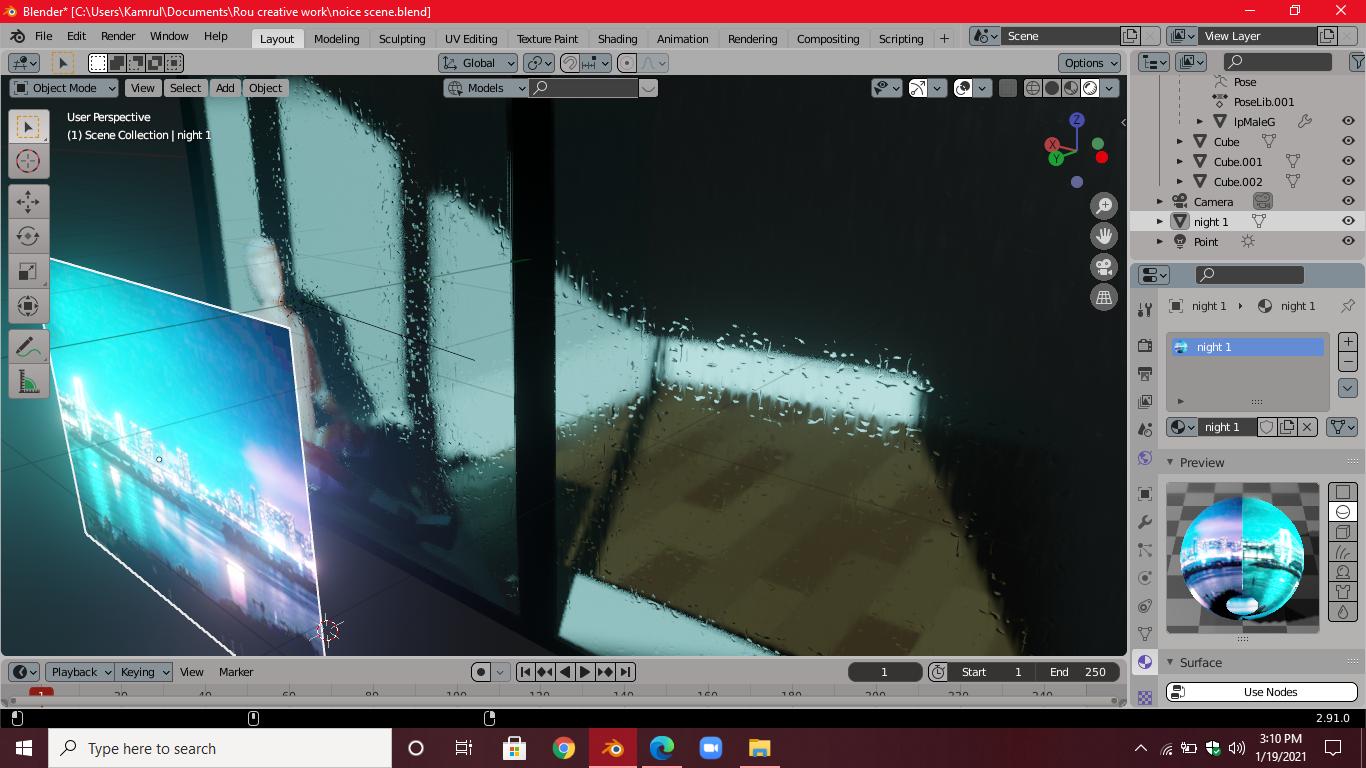Select the cloth shirt preview shape
1366x768 pixels.
click(1343, 592)
